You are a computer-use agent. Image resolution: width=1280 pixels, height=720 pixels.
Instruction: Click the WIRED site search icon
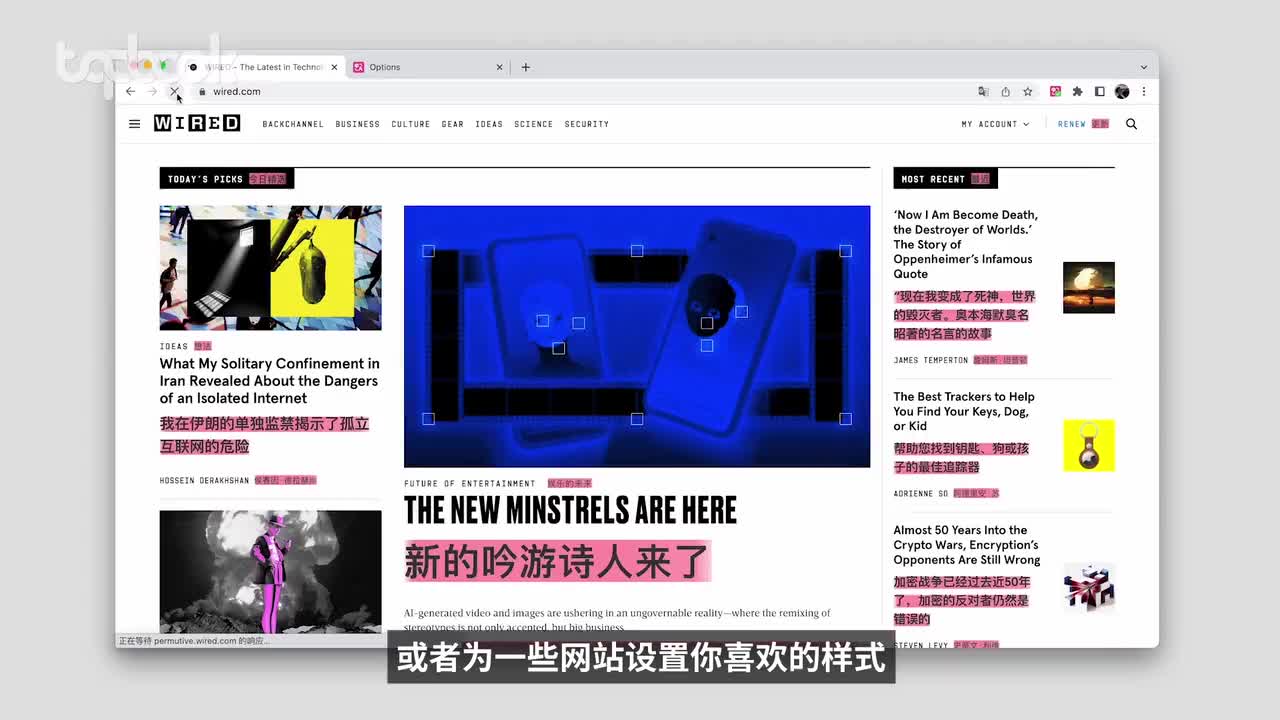pos(1131,124)
